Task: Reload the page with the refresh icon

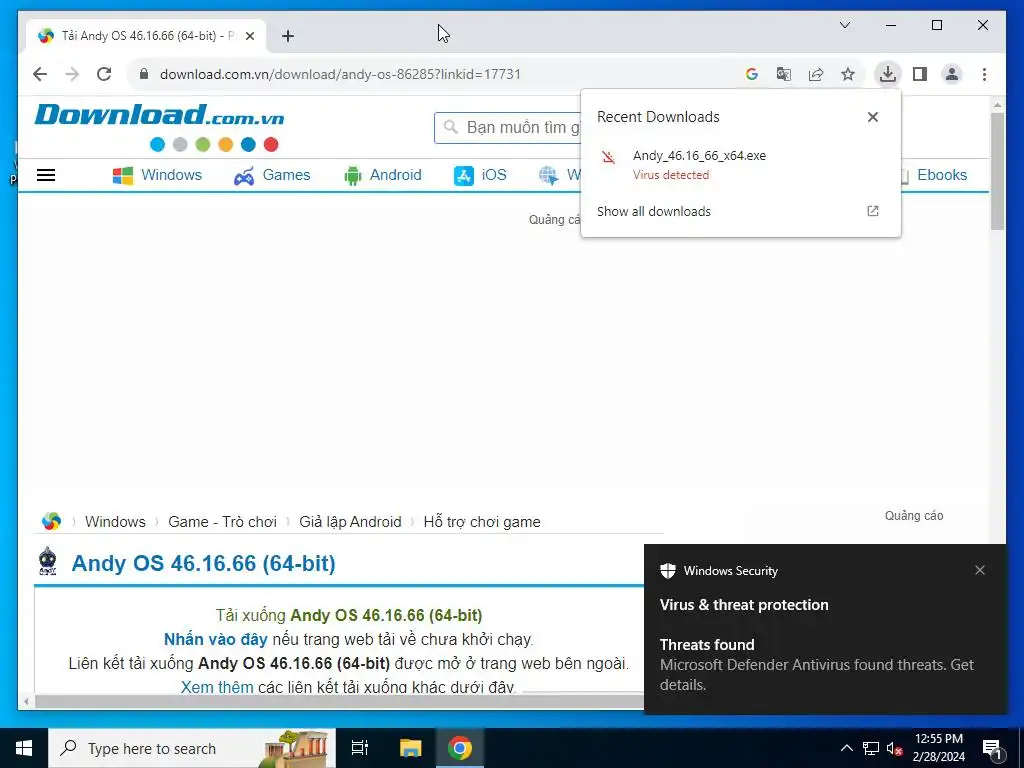Action: tap(104, 74)
